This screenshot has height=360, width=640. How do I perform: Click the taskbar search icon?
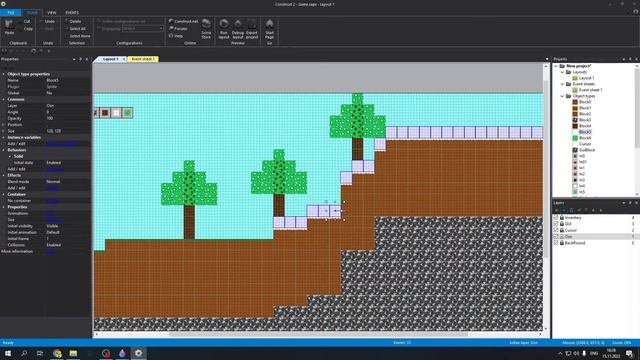pyautogui.click(x=24, y=353)
